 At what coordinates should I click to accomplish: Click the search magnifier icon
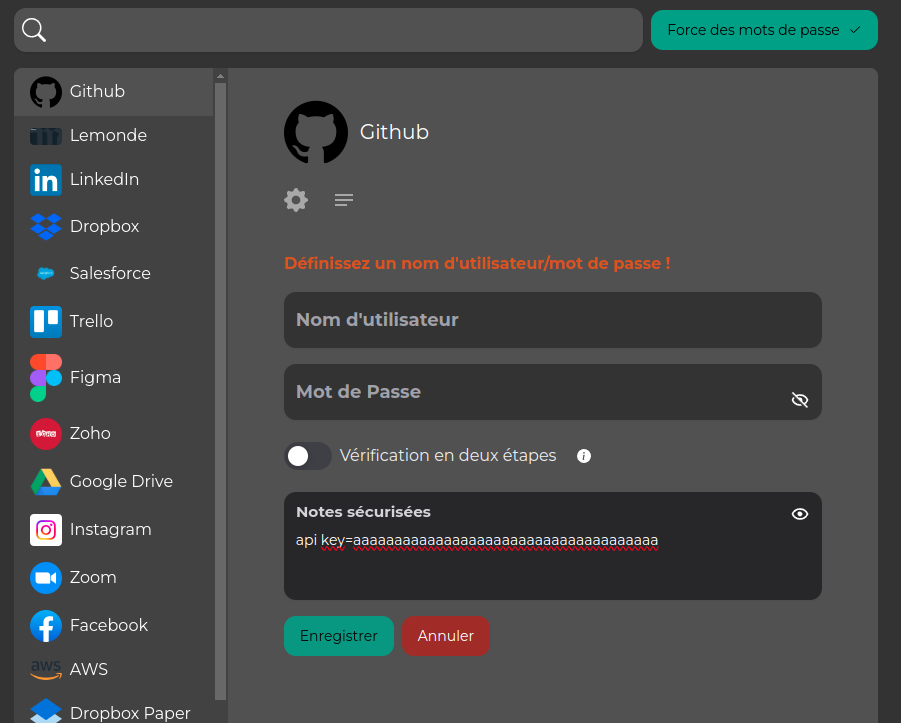coord(34,30)
